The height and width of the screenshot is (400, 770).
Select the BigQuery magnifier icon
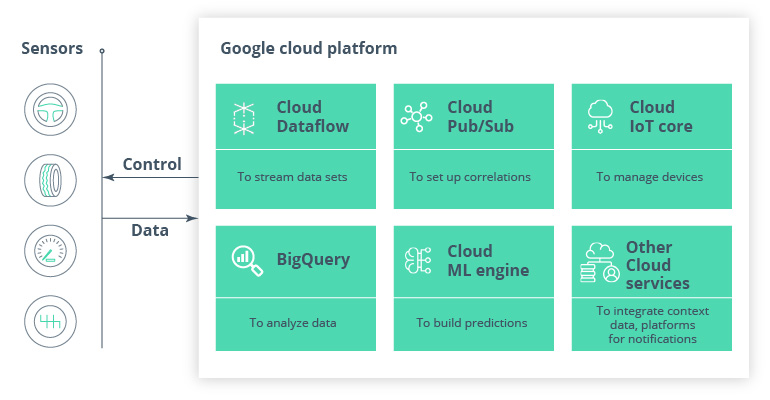tap(243, 259)
